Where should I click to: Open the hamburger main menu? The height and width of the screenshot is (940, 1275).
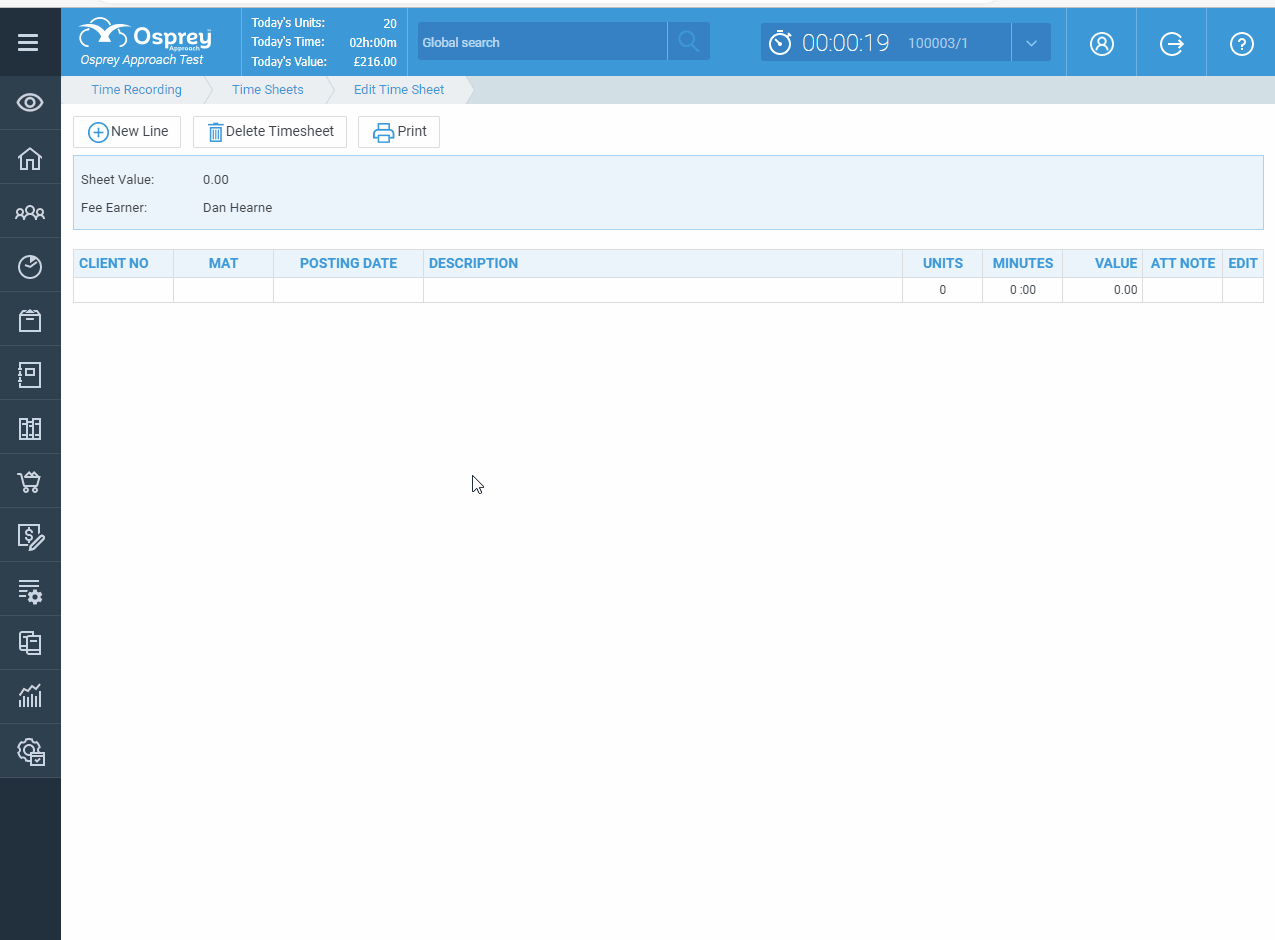[29, 42]
